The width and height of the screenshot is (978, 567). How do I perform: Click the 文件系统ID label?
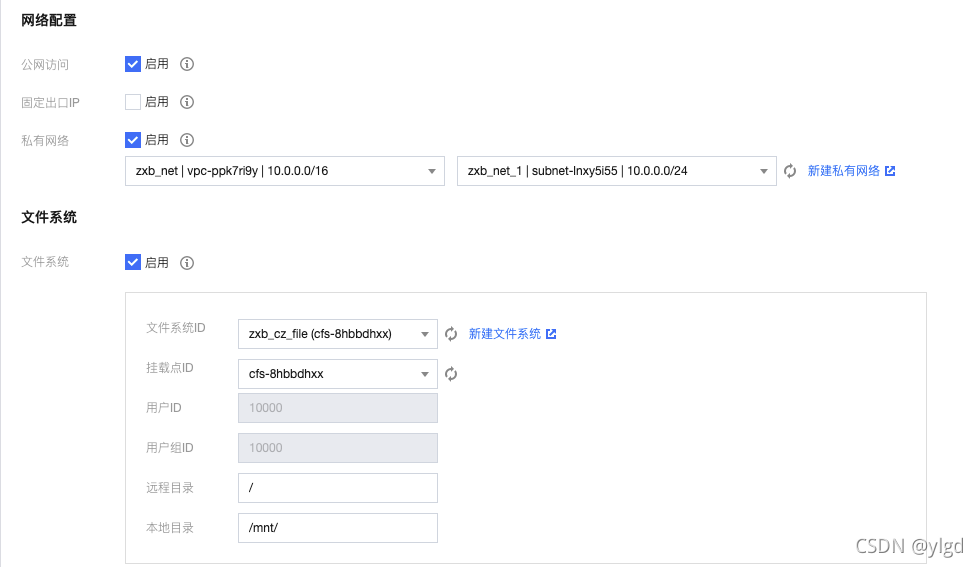pyautogui.click(x=176, y=328)
